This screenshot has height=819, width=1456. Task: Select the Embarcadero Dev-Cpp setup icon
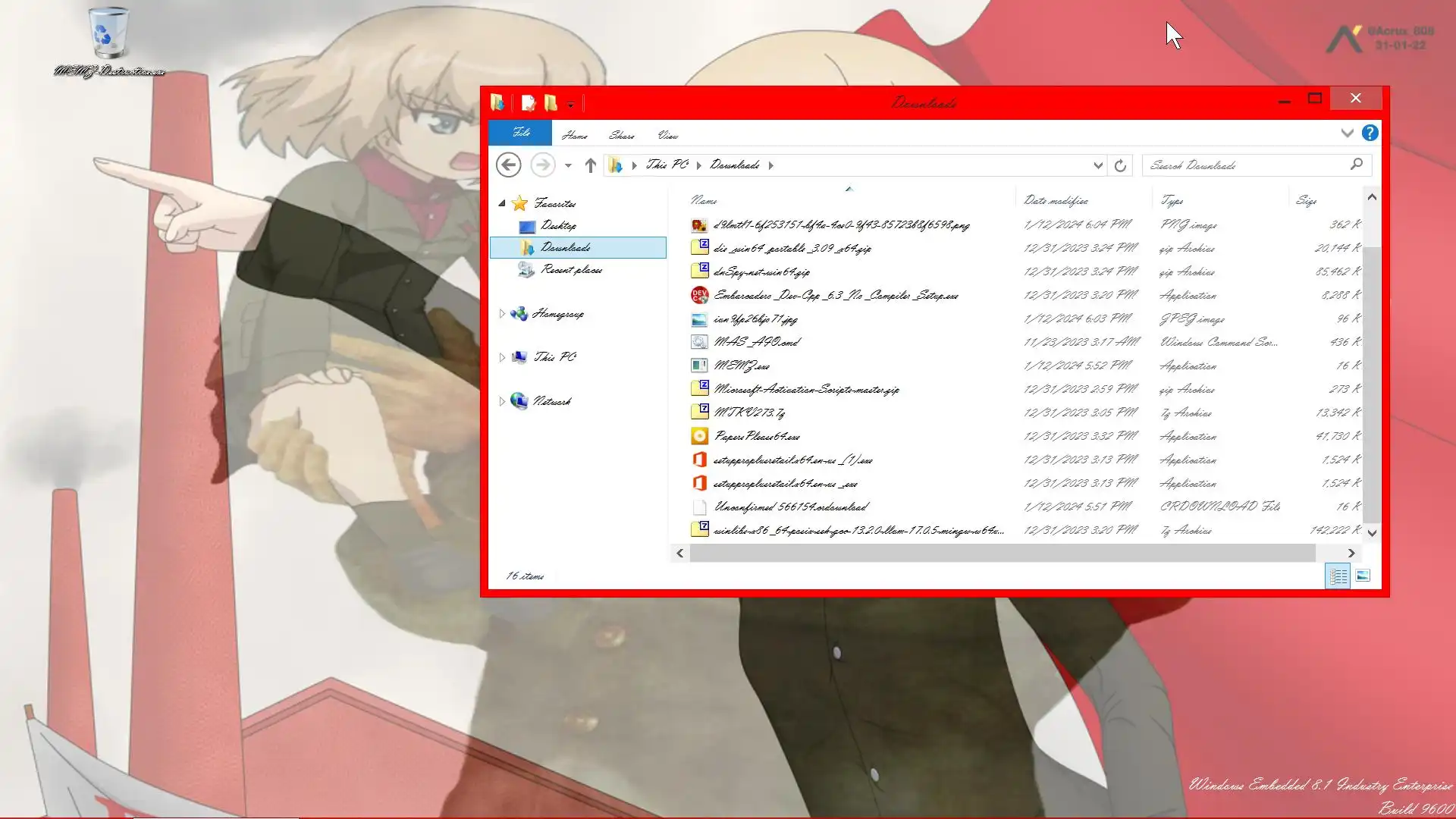tap(699, 295)
